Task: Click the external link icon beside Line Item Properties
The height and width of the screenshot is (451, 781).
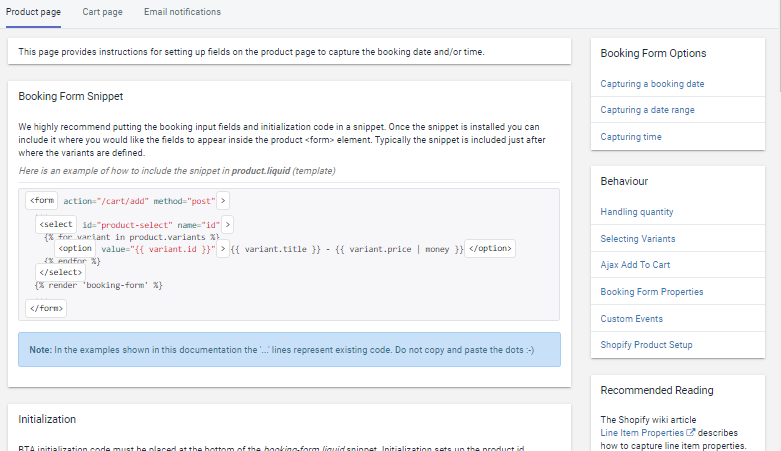Action: click(690, 432)
